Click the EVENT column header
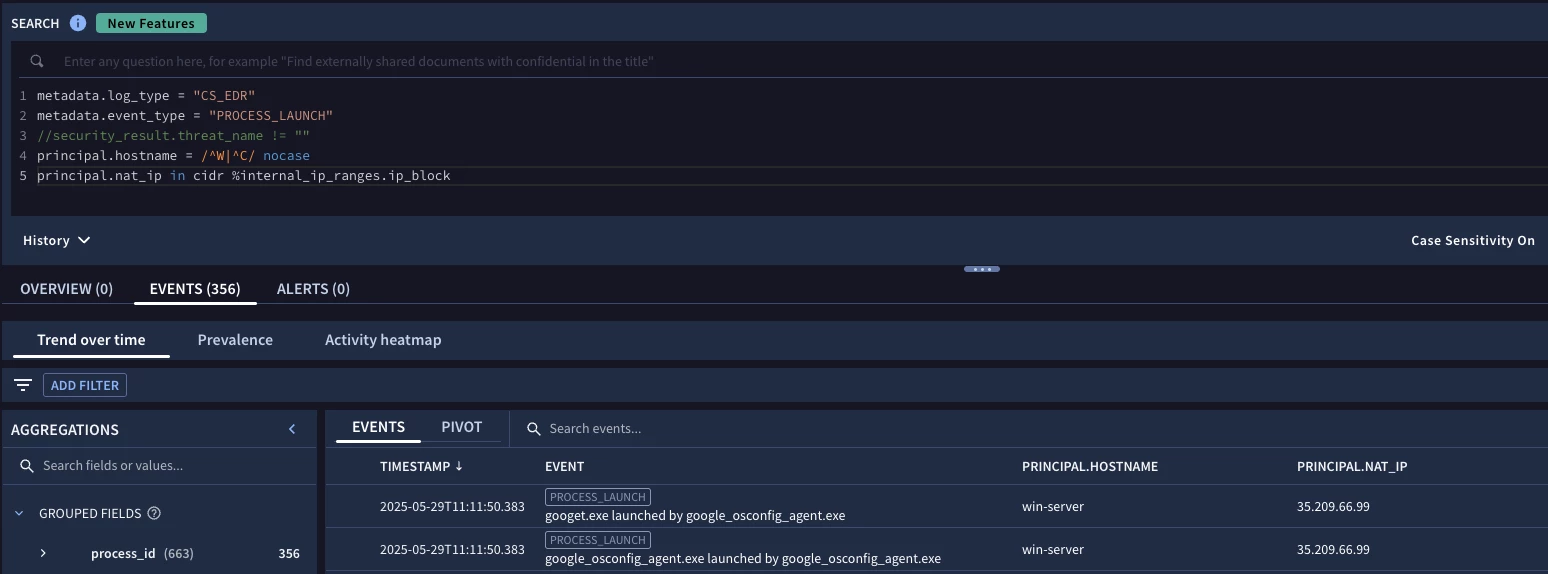Image resolution: width=1548 pixels, height=574 pixels. pyautogui.click(x=564, y=466)
